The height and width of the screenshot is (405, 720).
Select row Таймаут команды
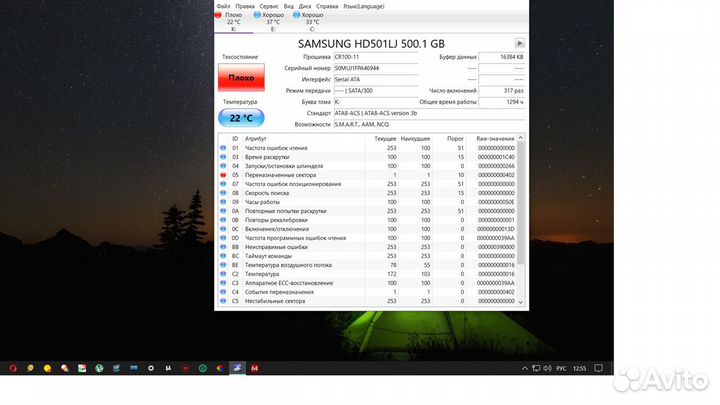click(368, 256)
